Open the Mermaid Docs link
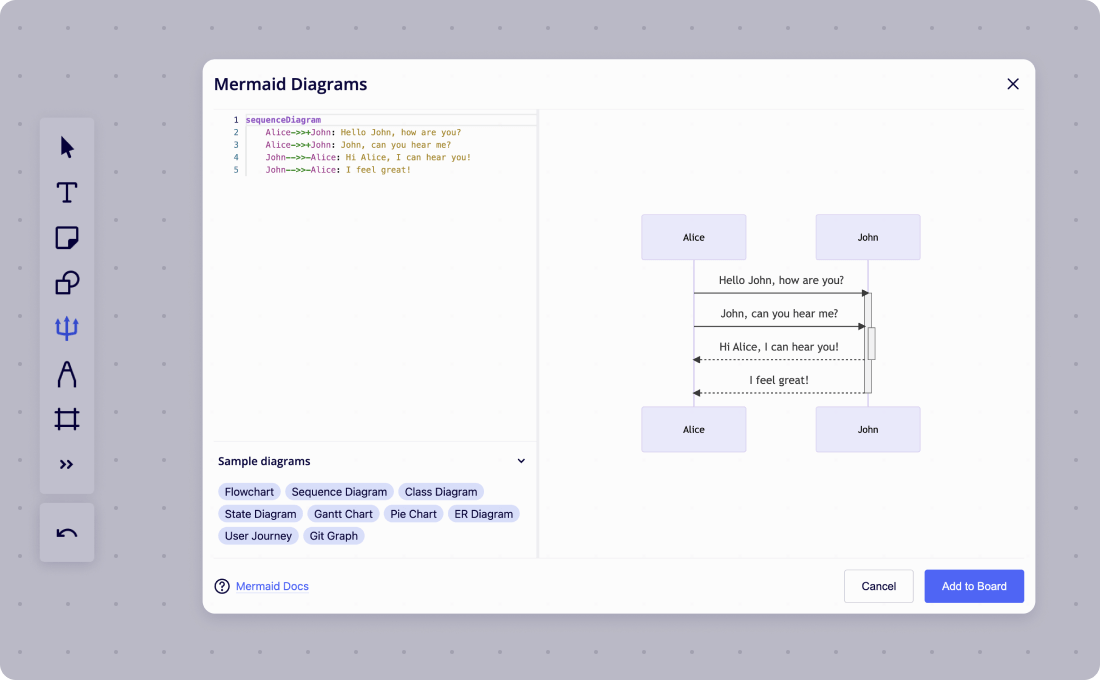 [x=270, y=586]
